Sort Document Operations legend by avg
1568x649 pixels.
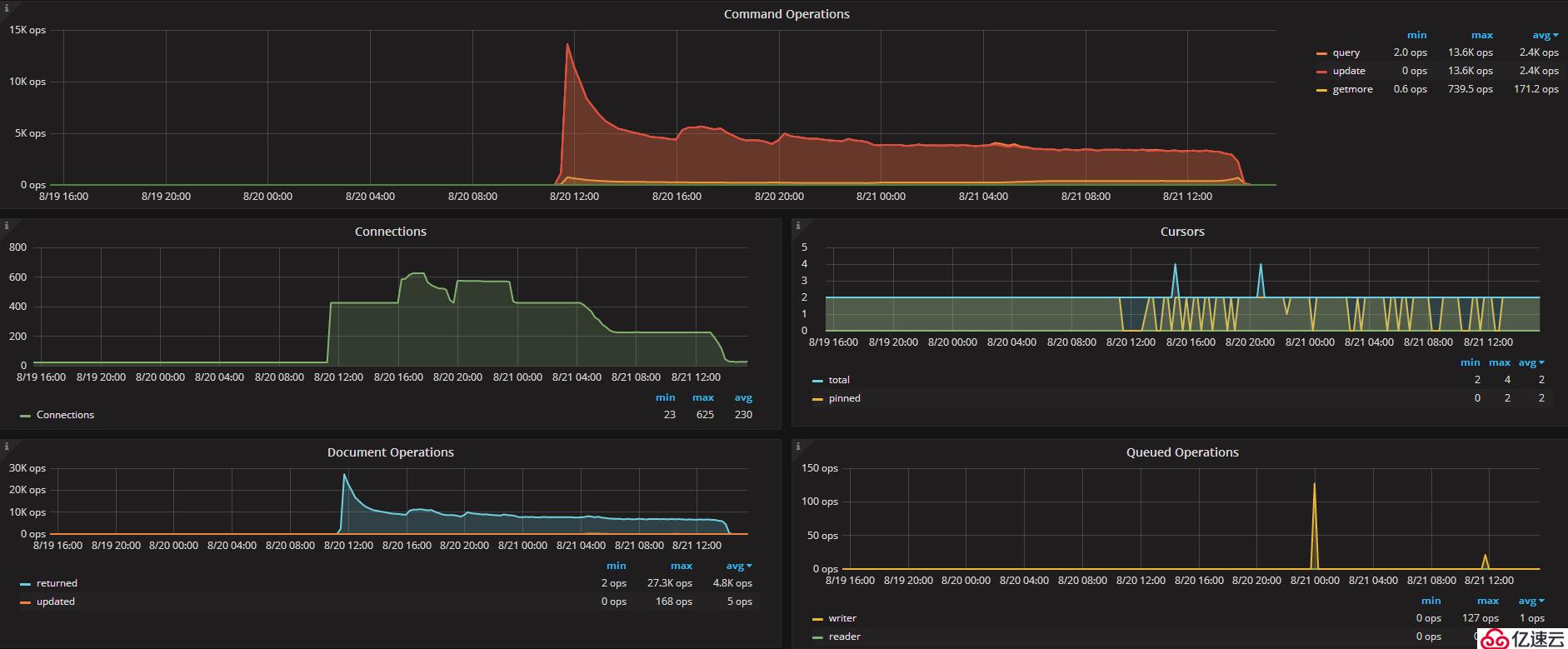tap(738, 566)
